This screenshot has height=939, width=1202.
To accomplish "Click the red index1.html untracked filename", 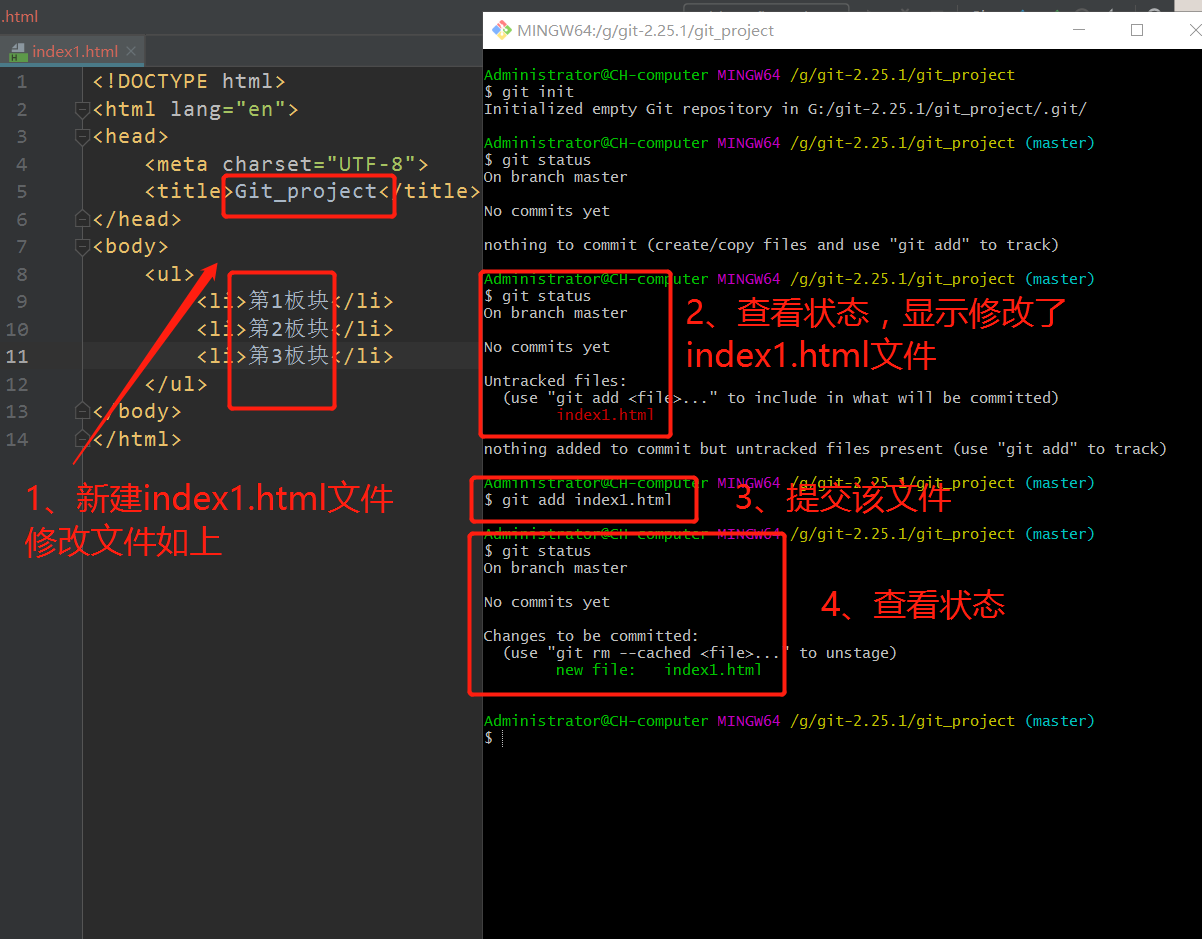I will (605, 415).
